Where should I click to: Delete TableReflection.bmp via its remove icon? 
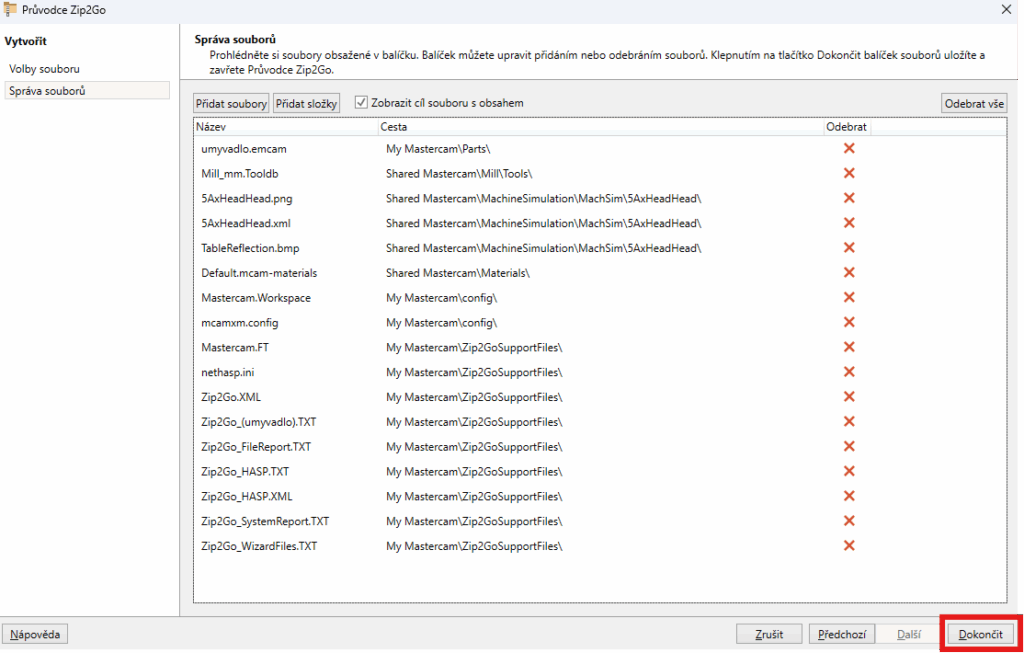pos(849,248)
